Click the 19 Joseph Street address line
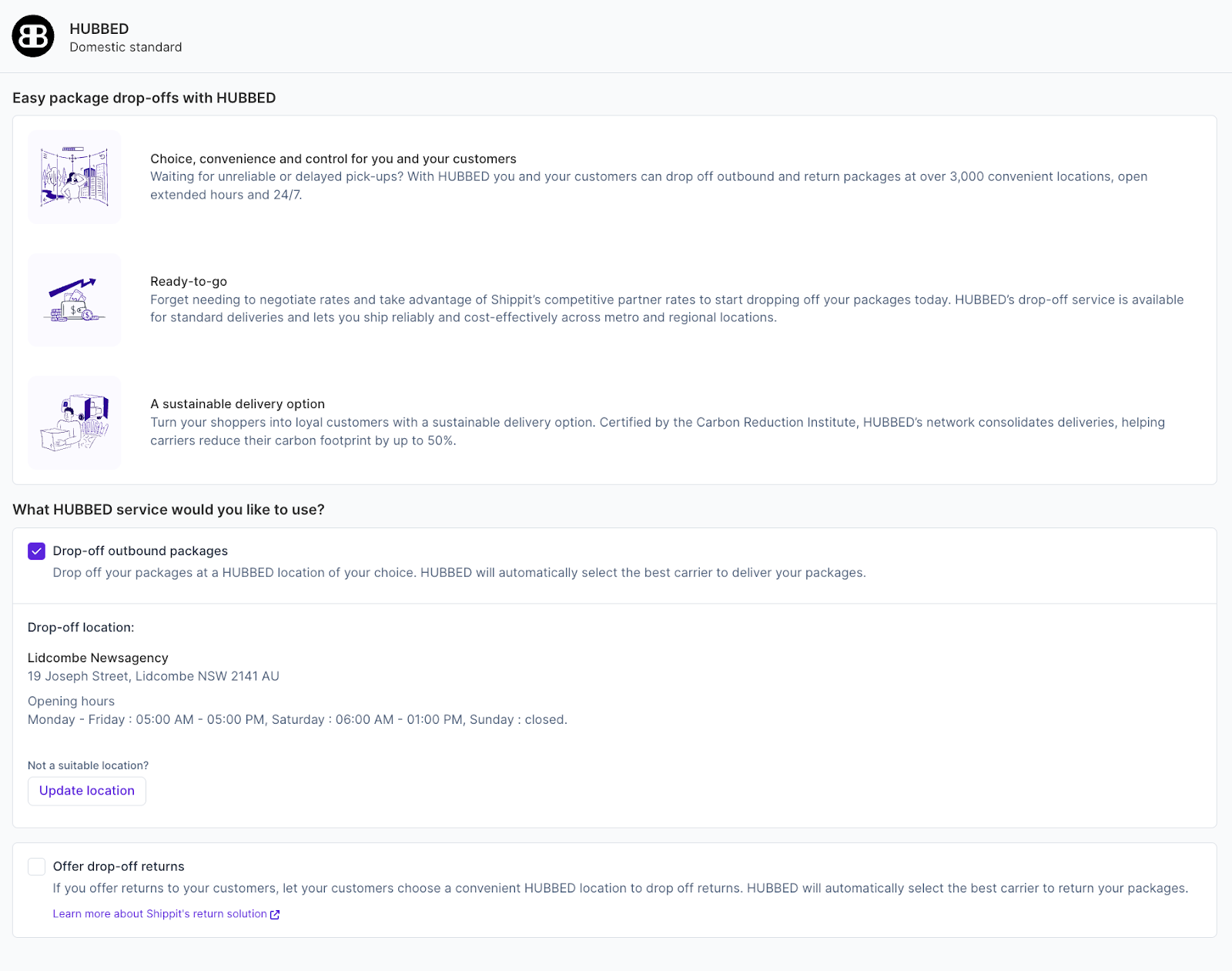Screen dimensions: 1232x971 click(153, 677)
